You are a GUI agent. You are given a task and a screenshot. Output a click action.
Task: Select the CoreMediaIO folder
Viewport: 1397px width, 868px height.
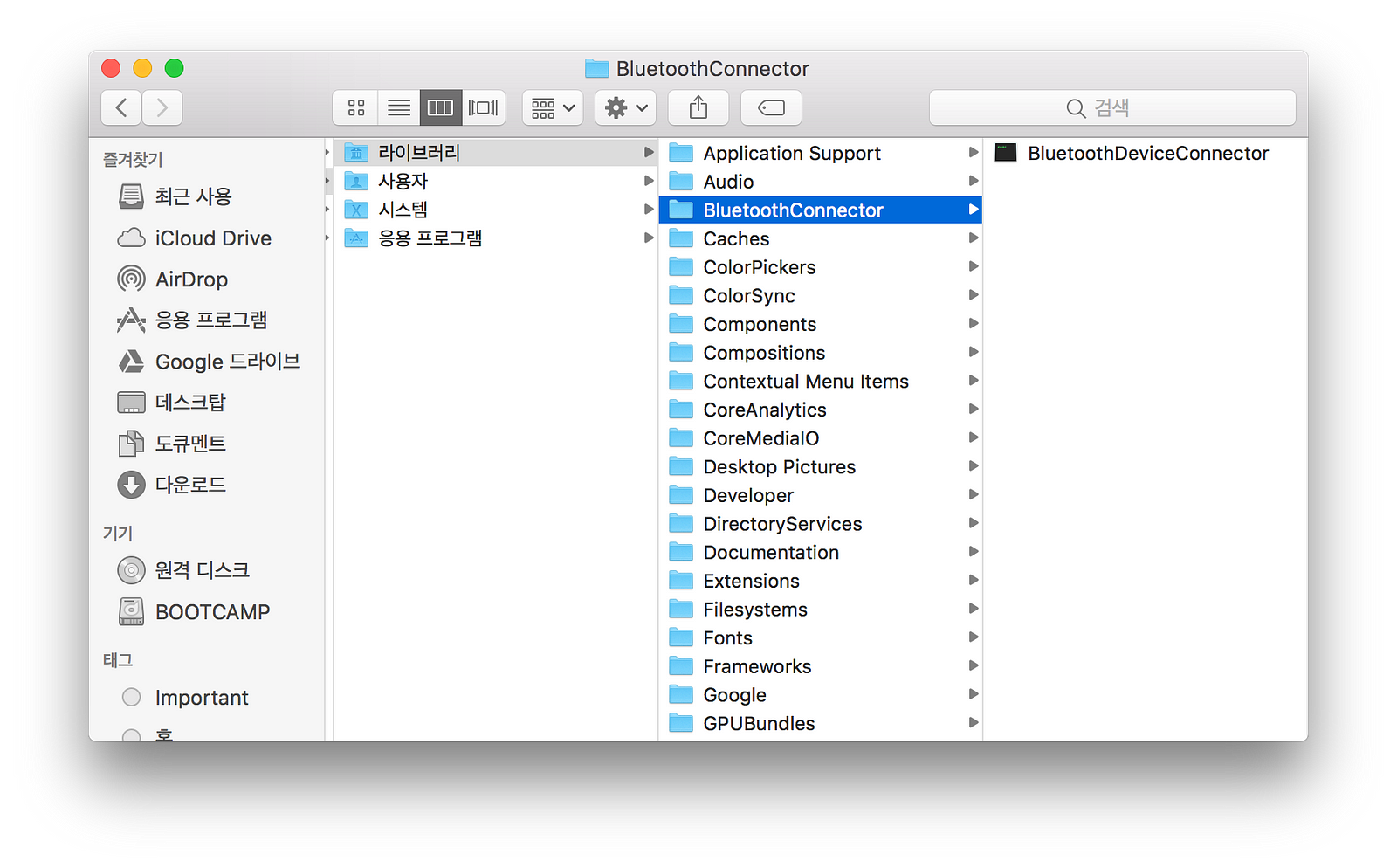click(821, 437)
